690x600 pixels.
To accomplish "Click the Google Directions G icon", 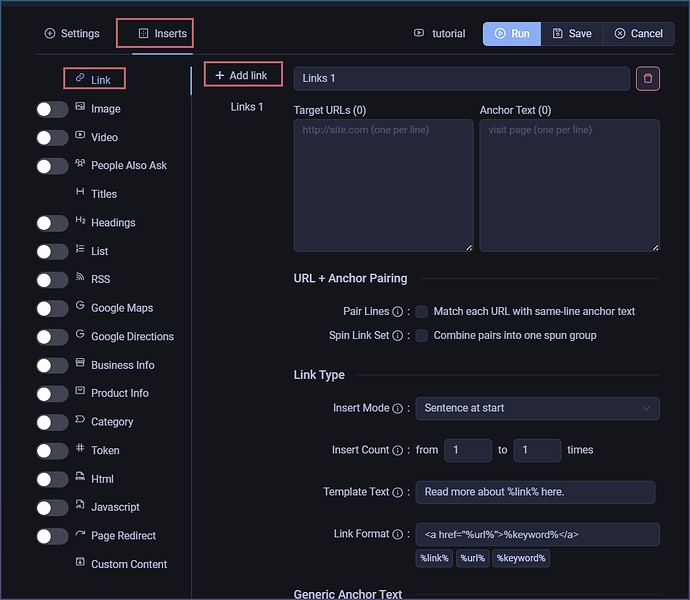I will [80, 334].
